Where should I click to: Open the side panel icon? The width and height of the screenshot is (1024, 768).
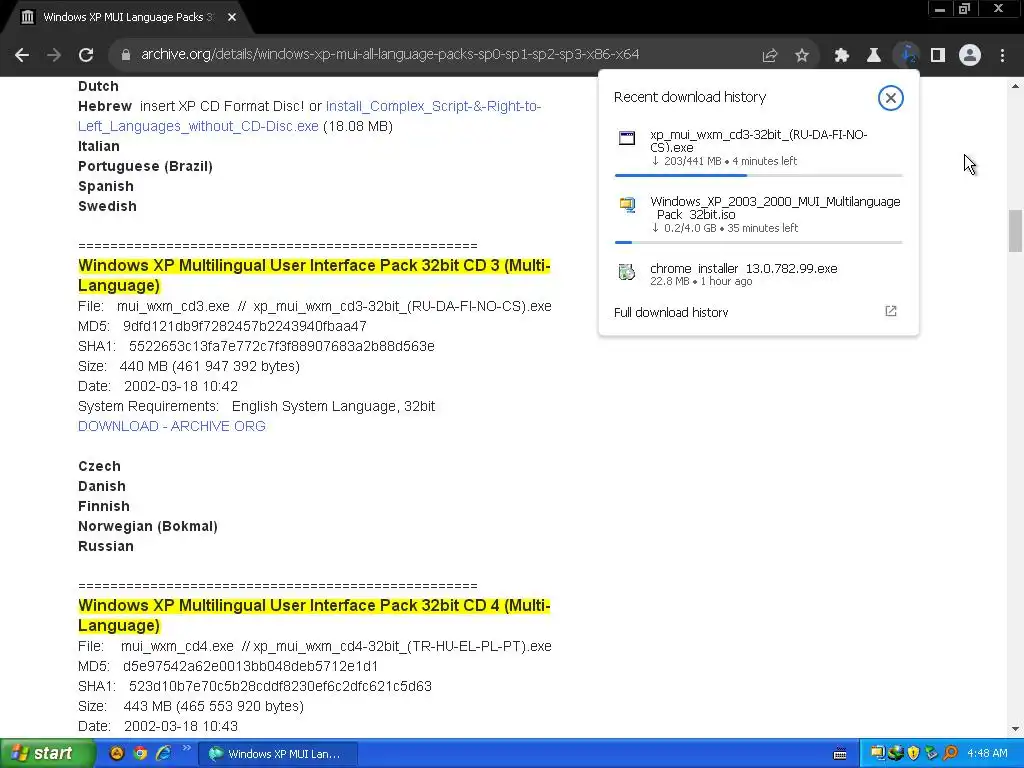(x=938, y=55)
